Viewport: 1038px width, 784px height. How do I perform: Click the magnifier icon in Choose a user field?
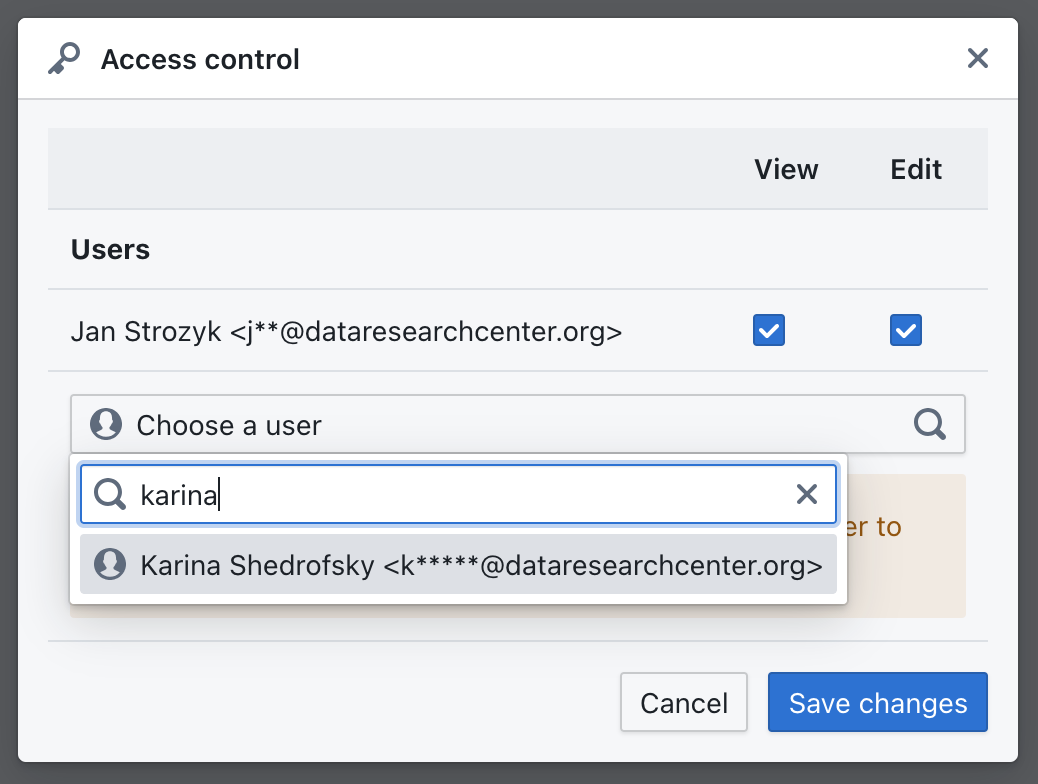tap(929, 424)
